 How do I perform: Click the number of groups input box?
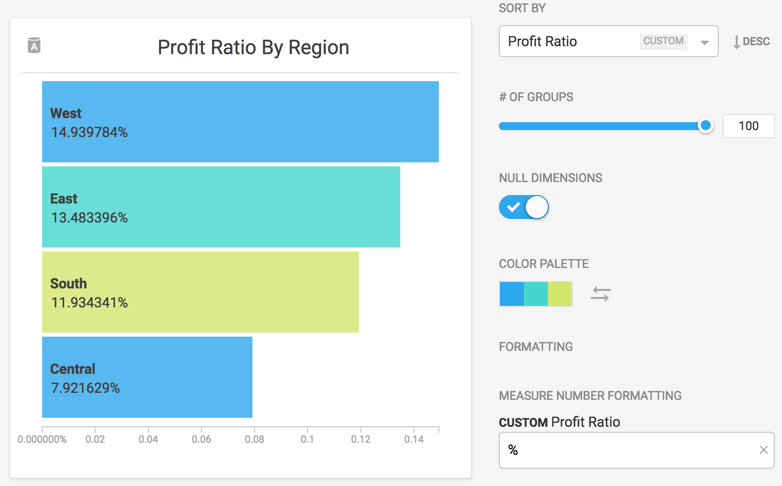[748, 126]
